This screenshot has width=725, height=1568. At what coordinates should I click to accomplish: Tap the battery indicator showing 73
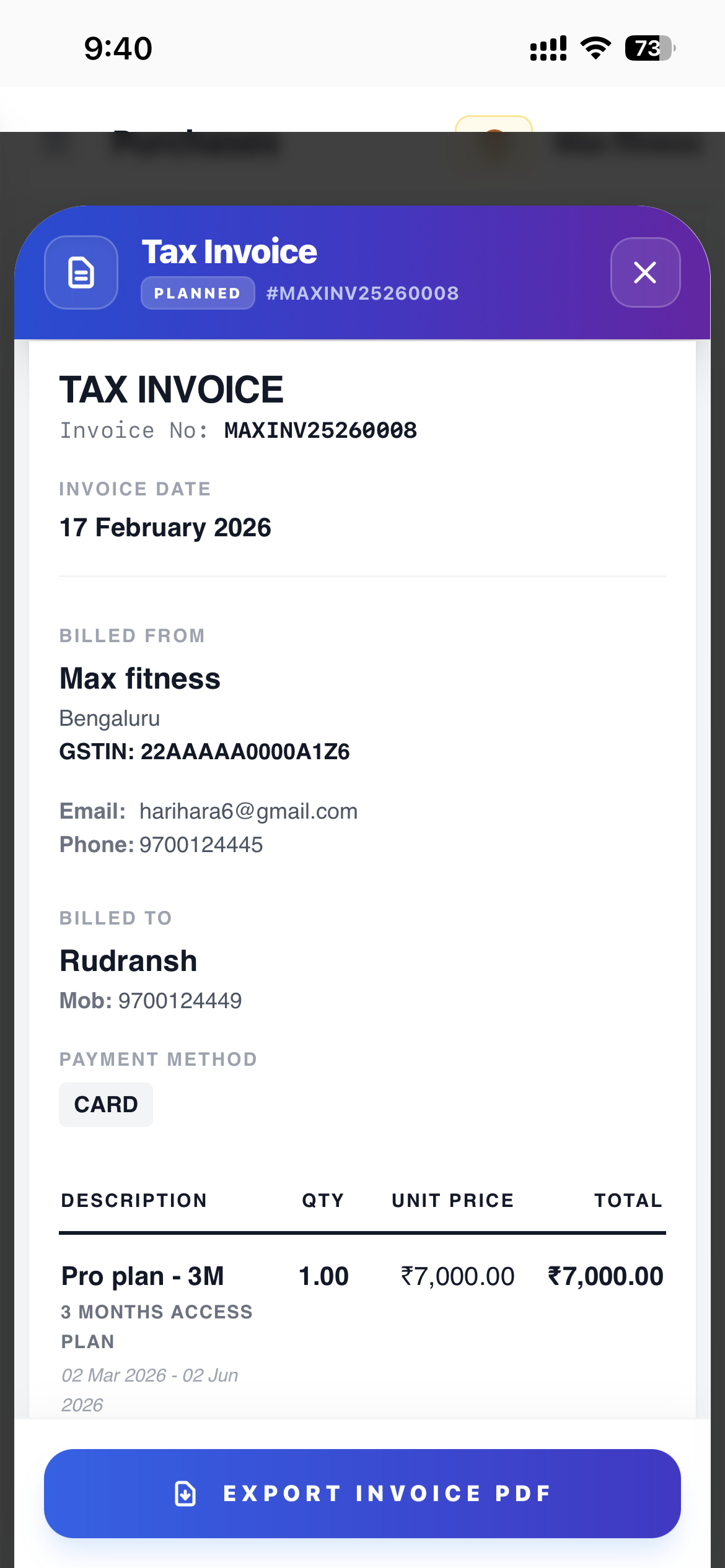point(649,48)
